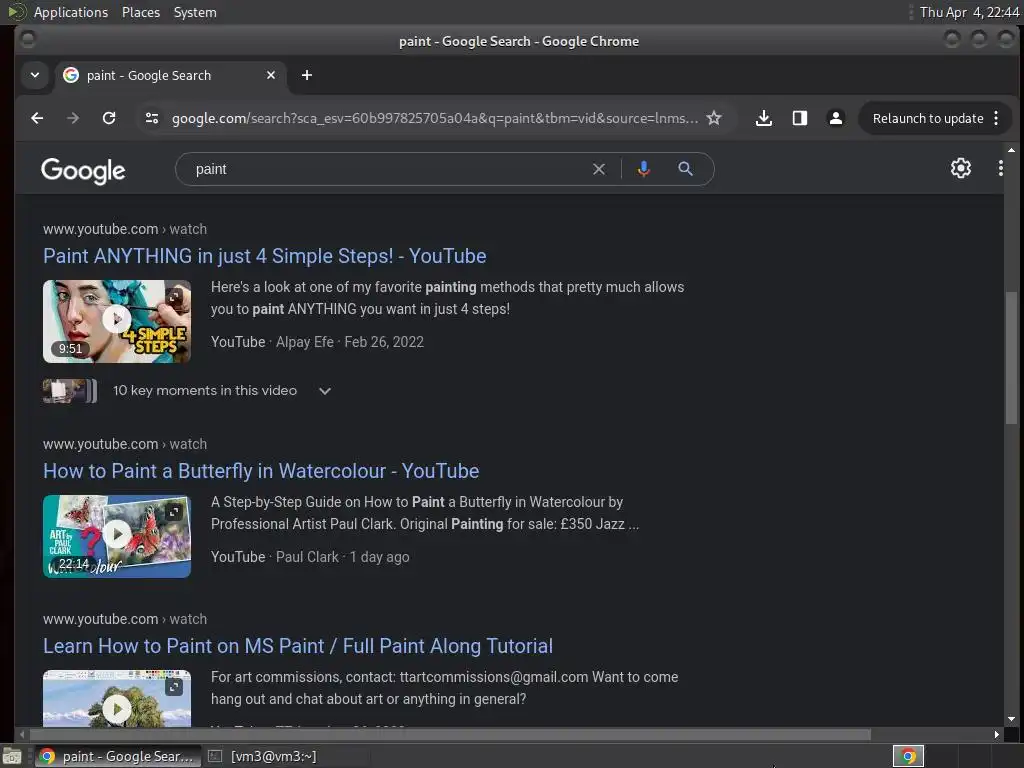1024x768 pixels.
Task: Open How to Paint a Butterfly in Watercolour link
Action: pyautogui.click(x=261, y=471)
